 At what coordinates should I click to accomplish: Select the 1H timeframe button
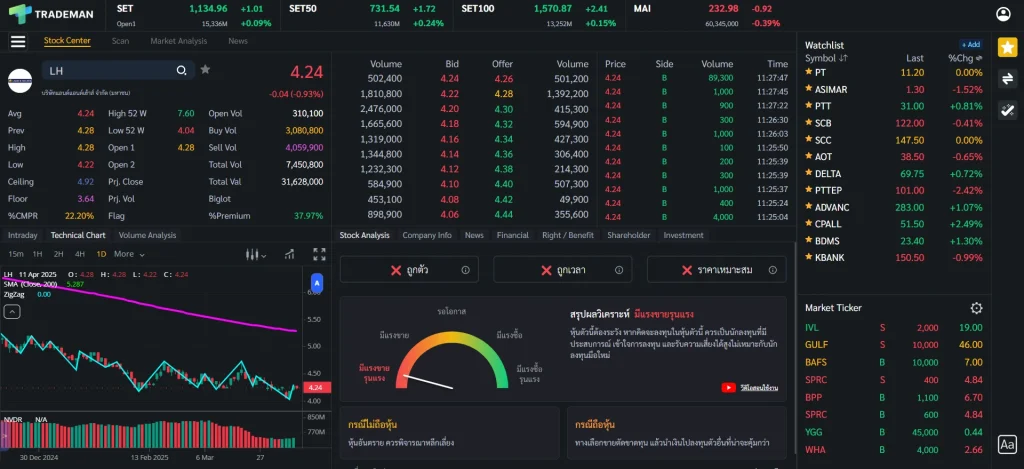coord(37,254)
